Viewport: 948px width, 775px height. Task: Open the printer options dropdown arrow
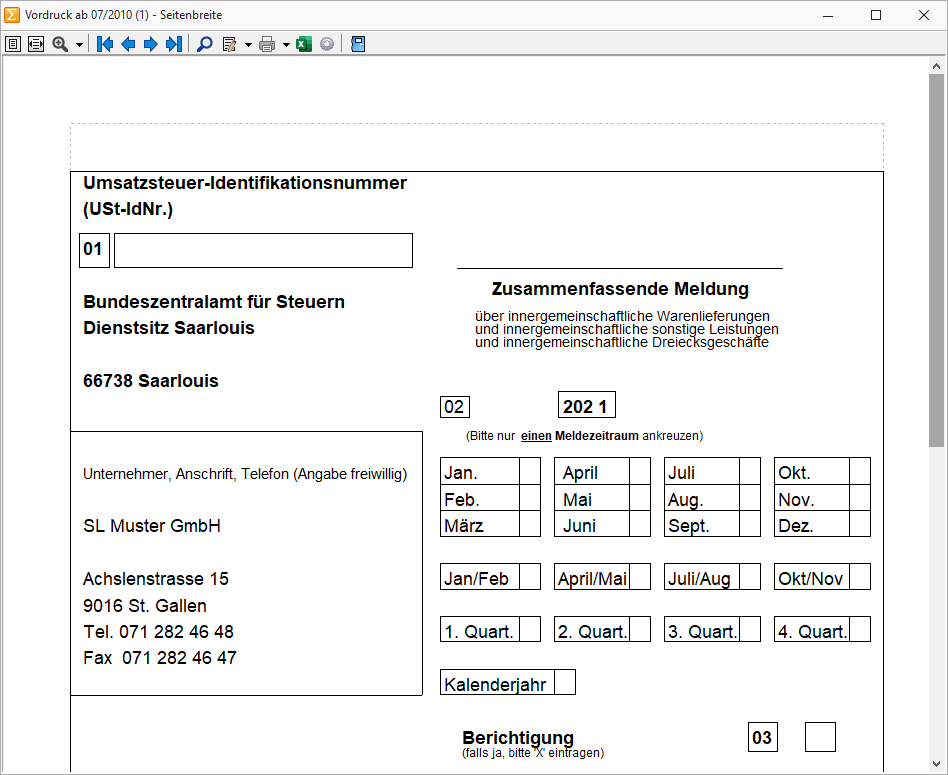(x=287, y=45)
